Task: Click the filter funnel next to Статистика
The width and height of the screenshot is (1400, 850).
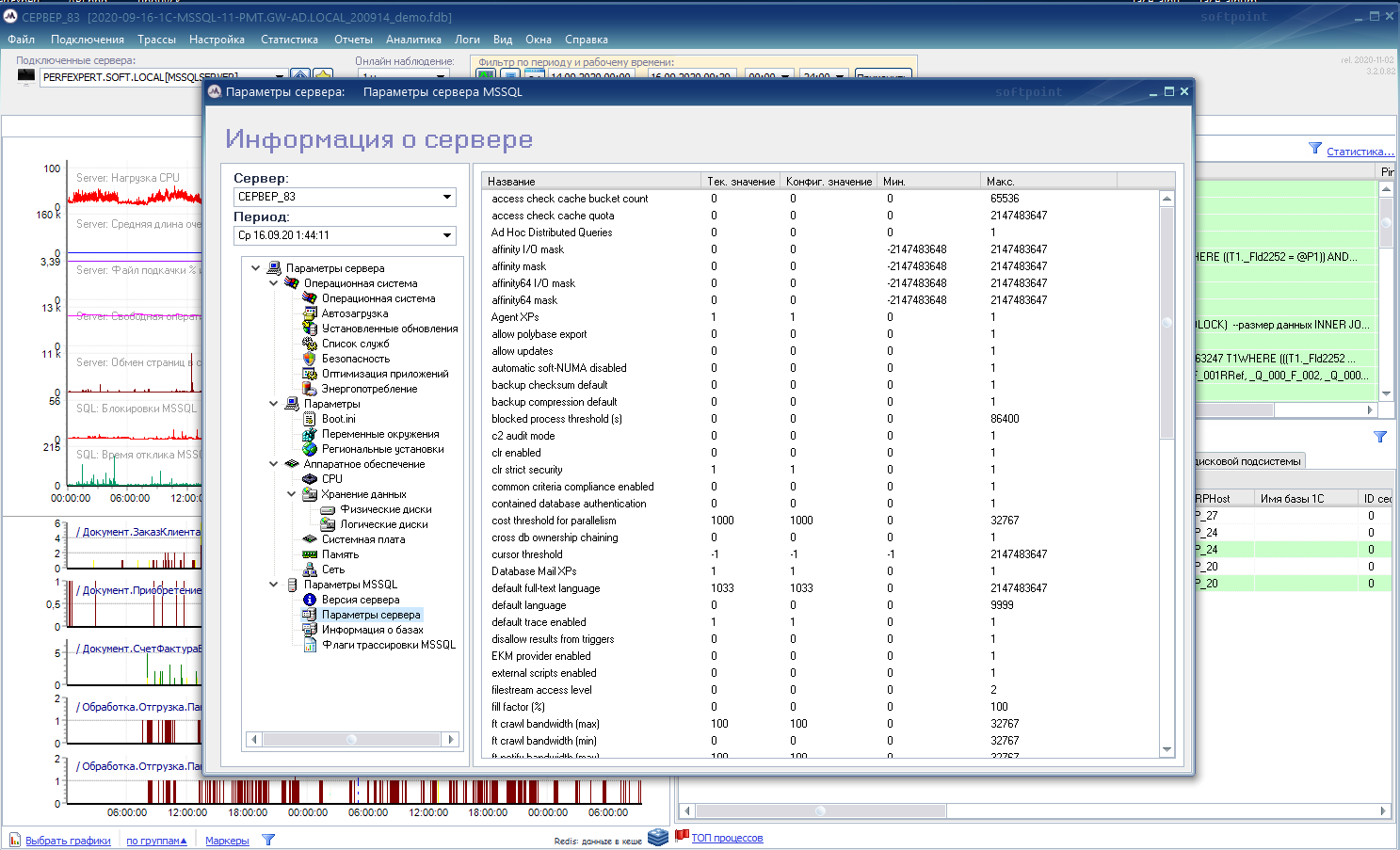Action: [1315, 149]
